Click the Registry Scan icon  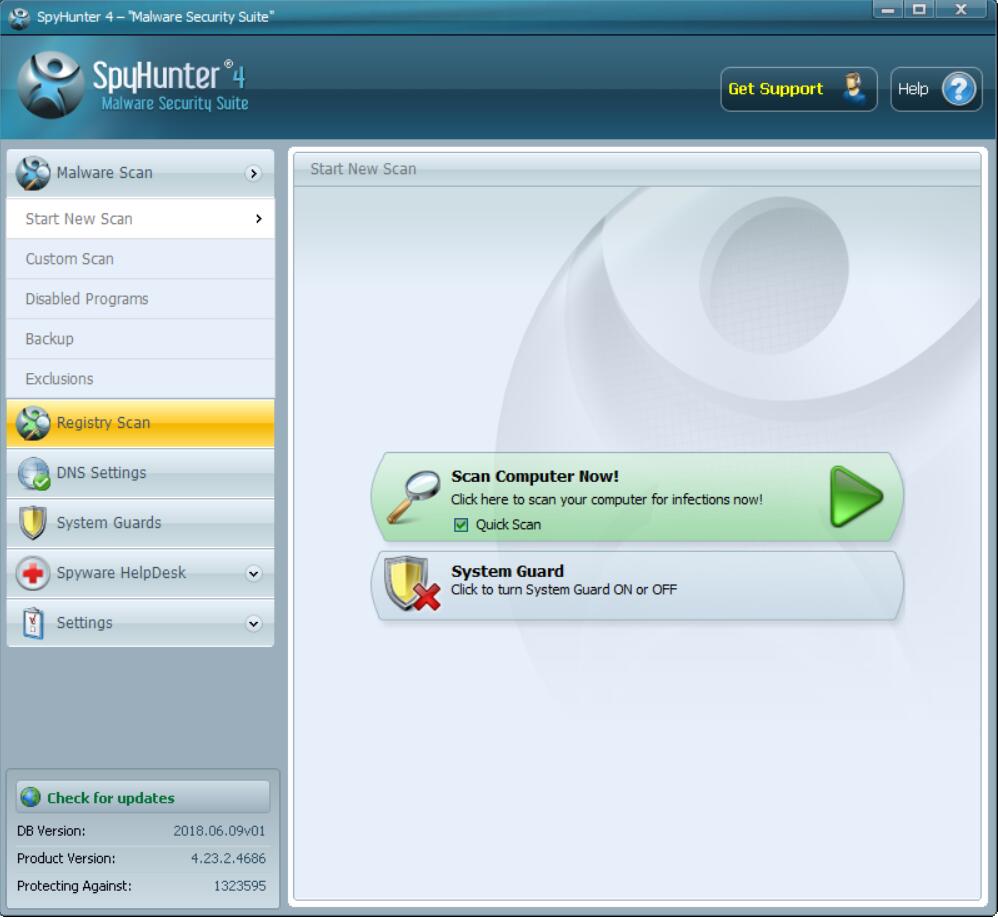click(x=32, y=423)
